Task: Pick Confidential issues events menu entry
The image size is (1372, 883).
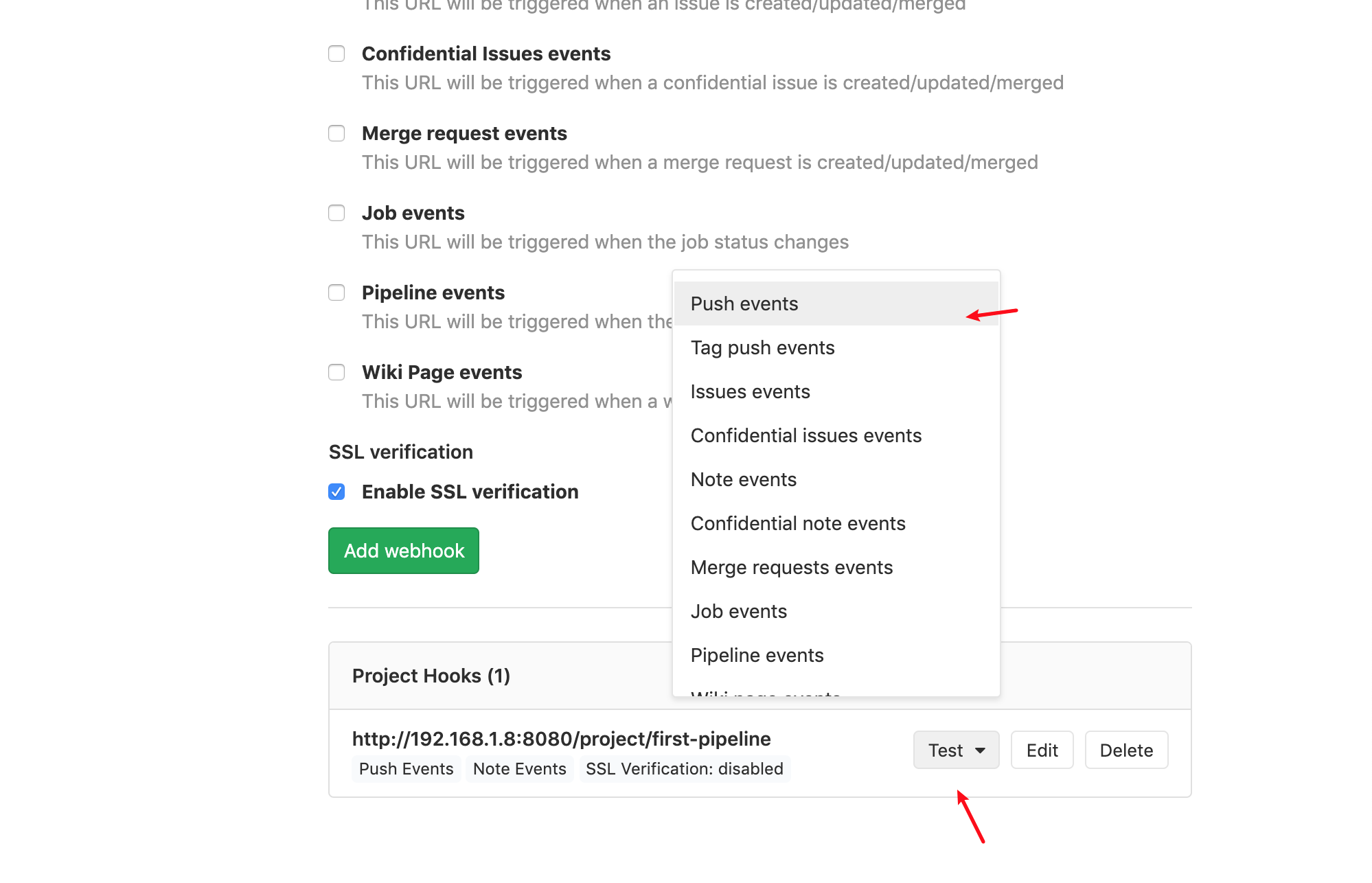Action: pyautogui.click(x=805, y=435)
